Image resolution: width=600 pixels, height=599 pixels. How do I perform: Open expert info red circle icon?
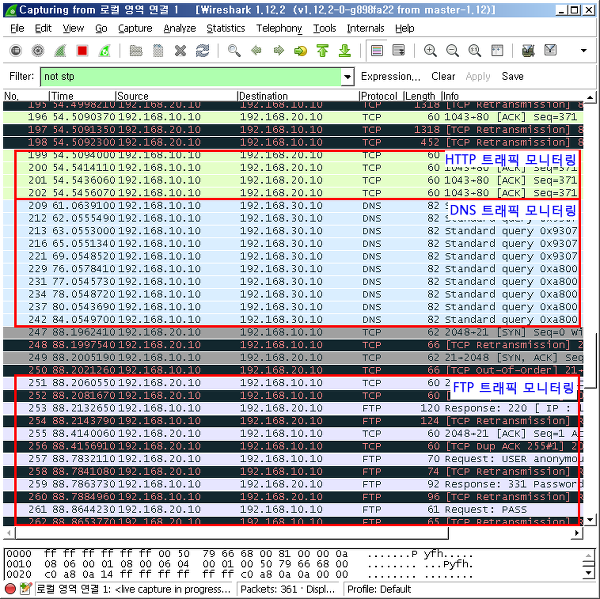point(10,589)
